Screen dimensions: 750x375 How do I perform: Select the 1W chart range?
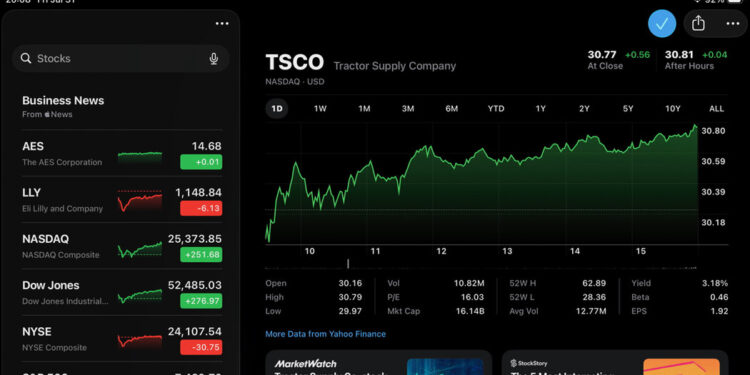tap(320, 109)
